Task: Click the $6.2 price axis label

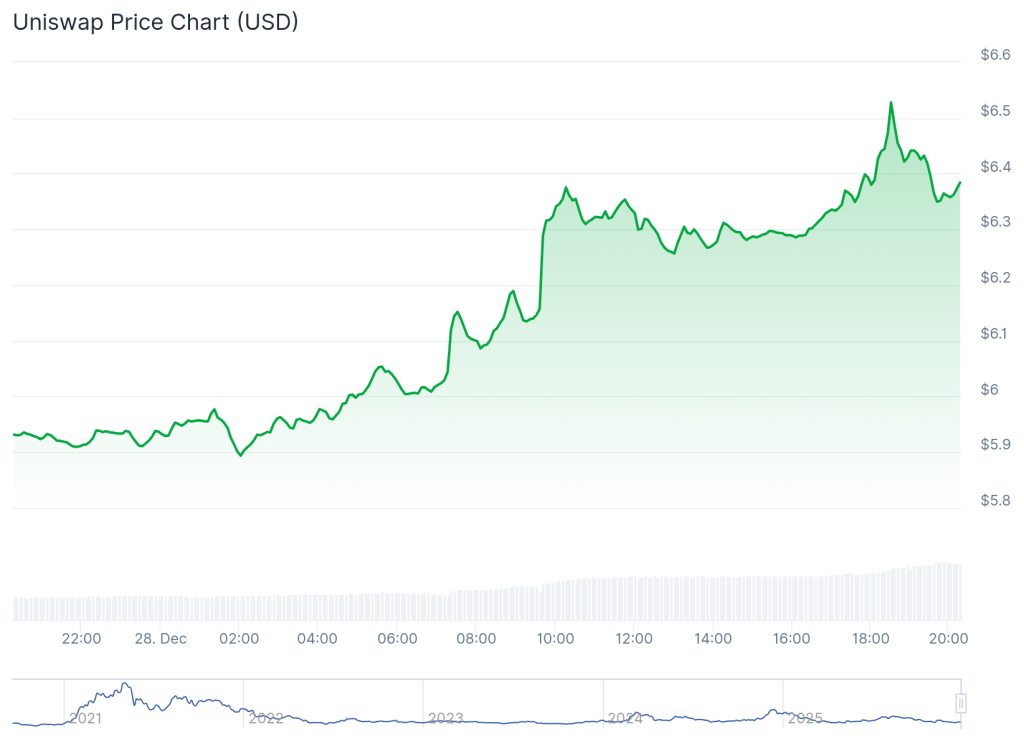Action: 994,278
